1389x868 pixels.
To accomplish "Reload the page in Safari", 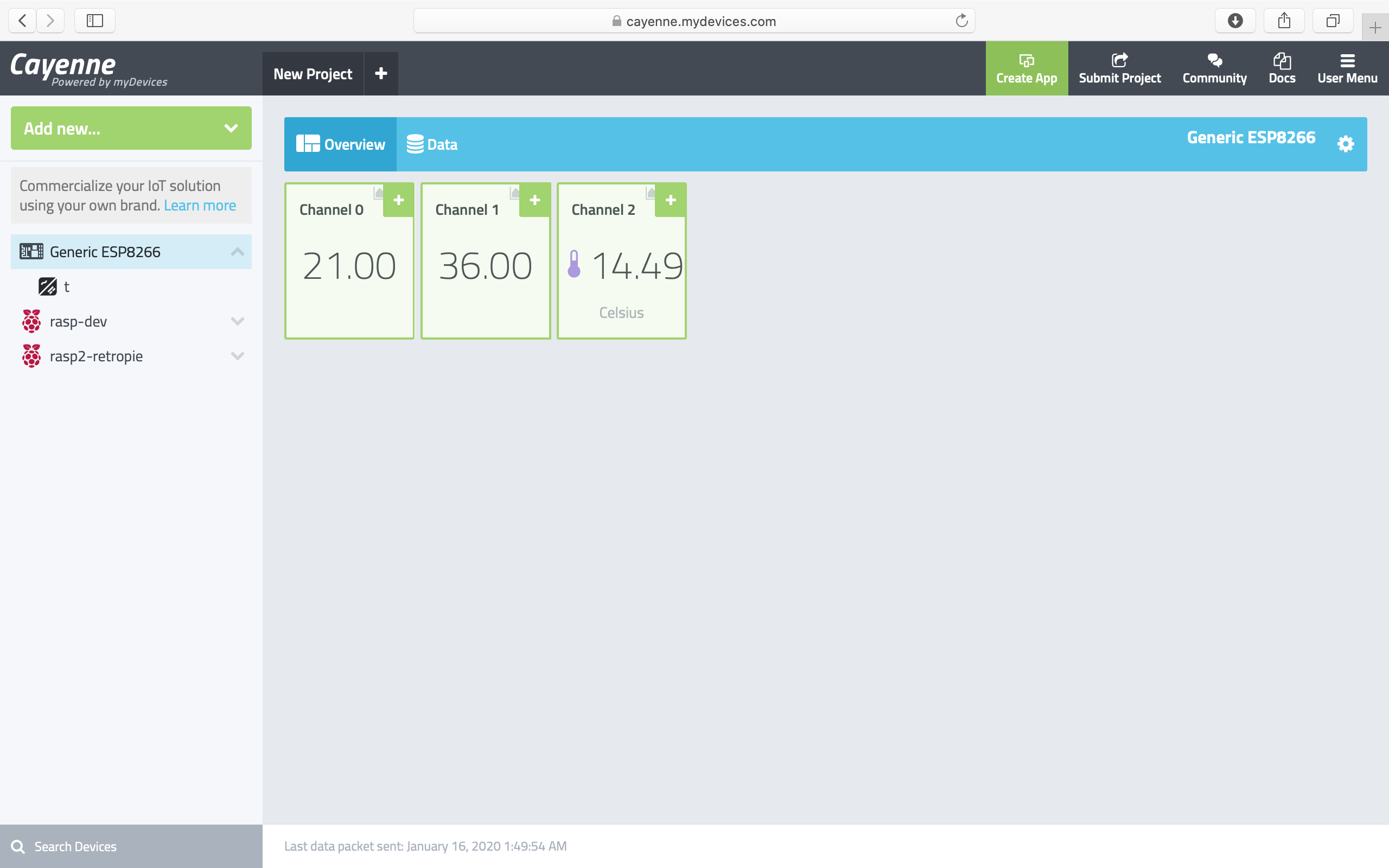I will (961, 21).
